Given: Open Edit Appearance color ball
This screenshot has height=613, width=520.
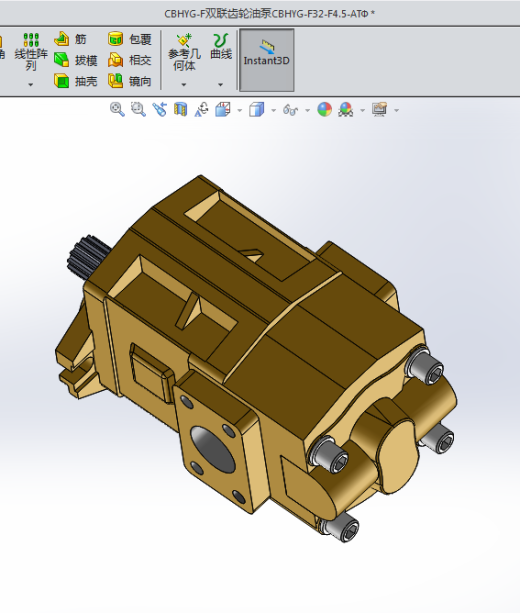Looking at the screenshot, I should click(x=325, y=109).
